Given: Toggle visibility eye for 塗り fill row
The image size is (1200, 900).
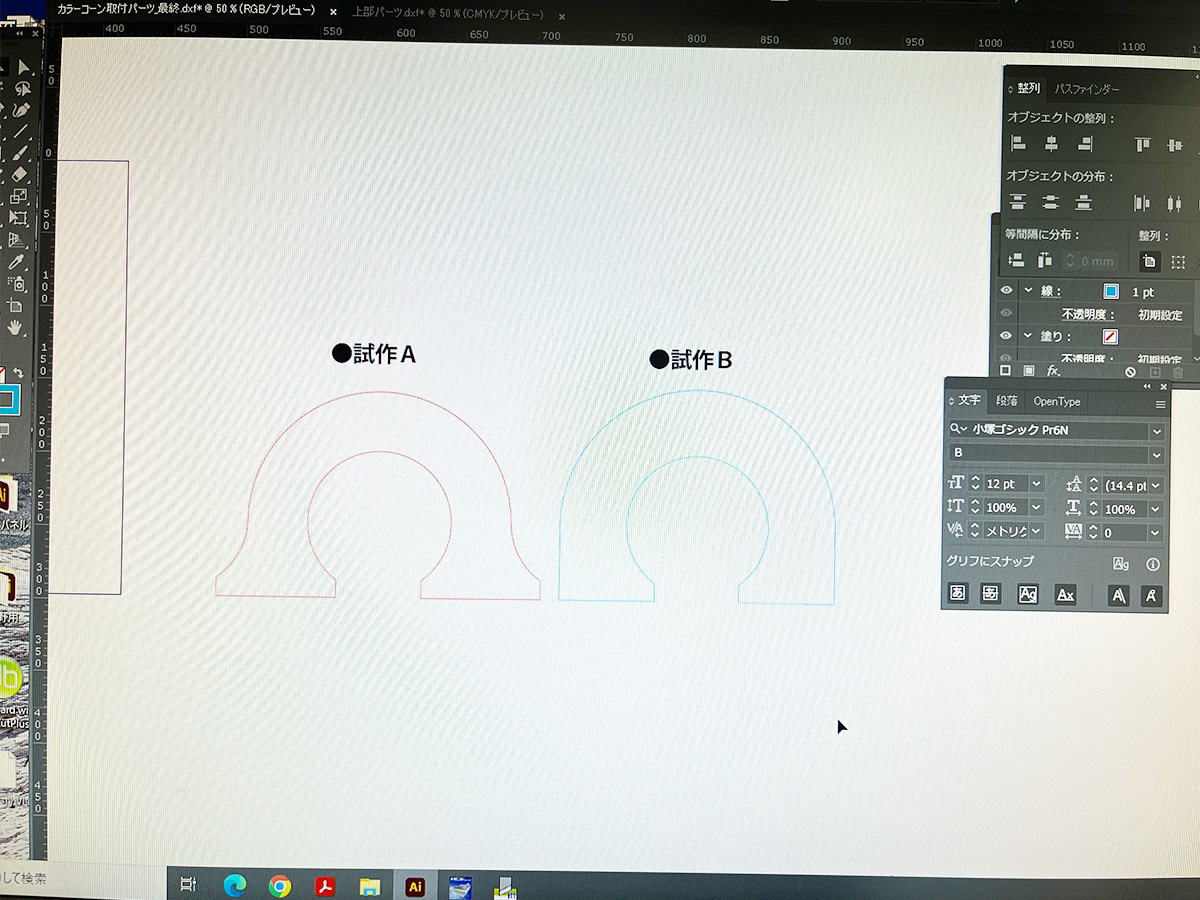Looking at the screenshot, I should click(x=1007, y=336).
